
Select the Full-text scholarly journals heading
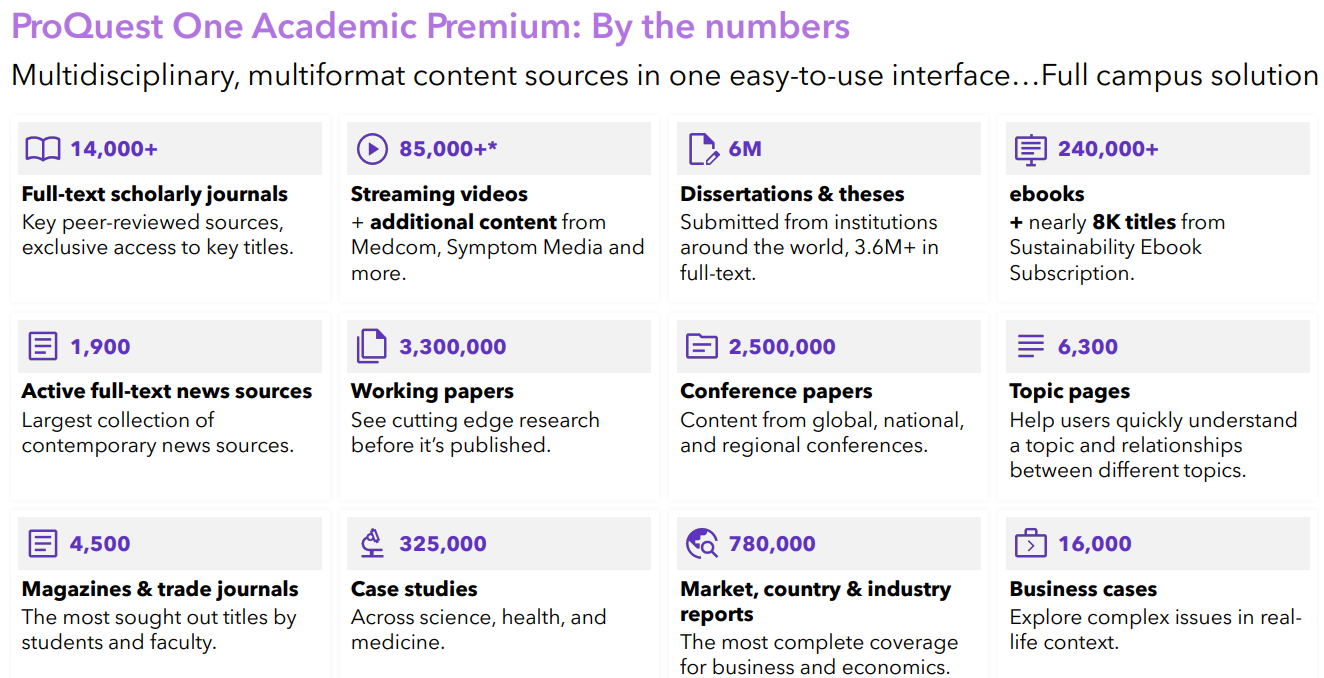tap(155, 194)
